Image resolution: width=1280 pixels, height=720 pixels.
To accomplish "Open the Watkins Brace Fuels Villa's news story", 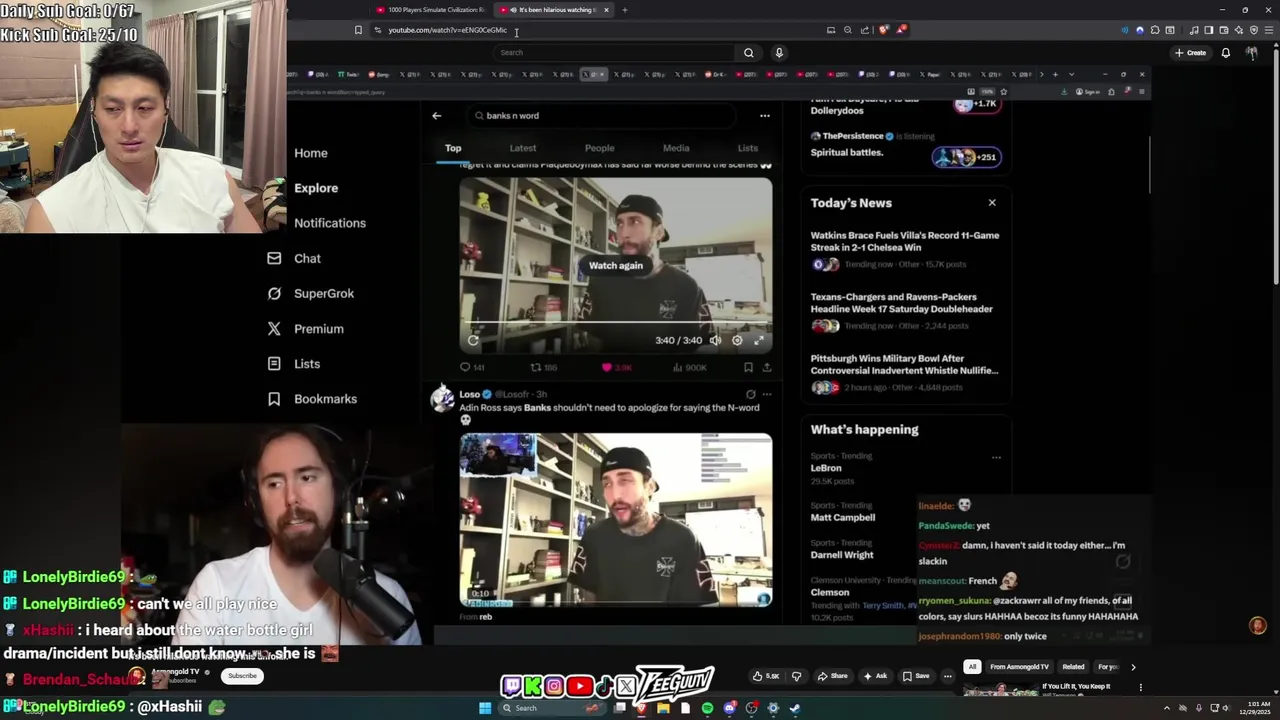I will tap(905, 242).
